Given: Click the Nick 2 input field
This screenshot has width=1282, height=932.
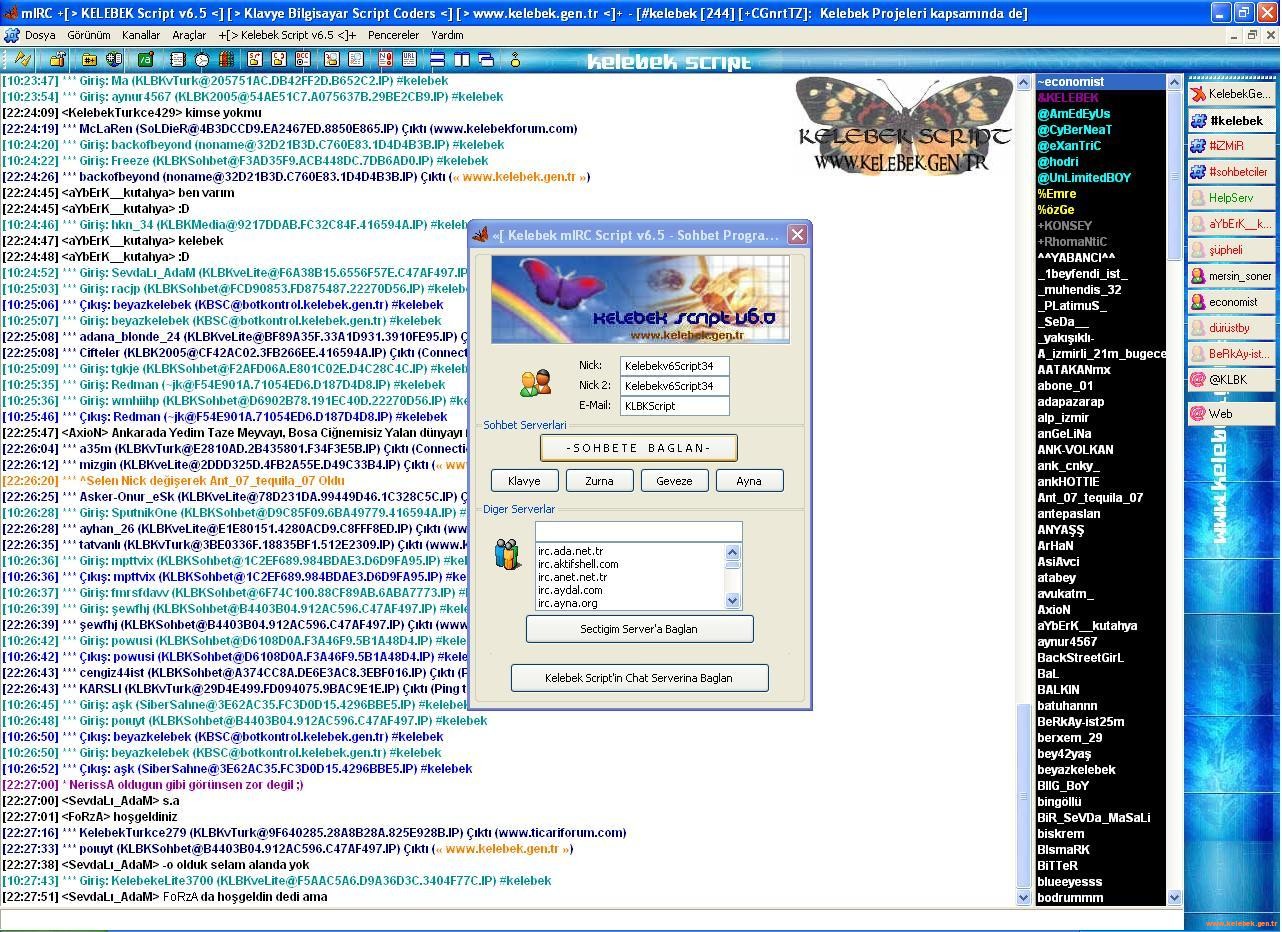Looking at the screenshot, I should [x=675, y=386].
